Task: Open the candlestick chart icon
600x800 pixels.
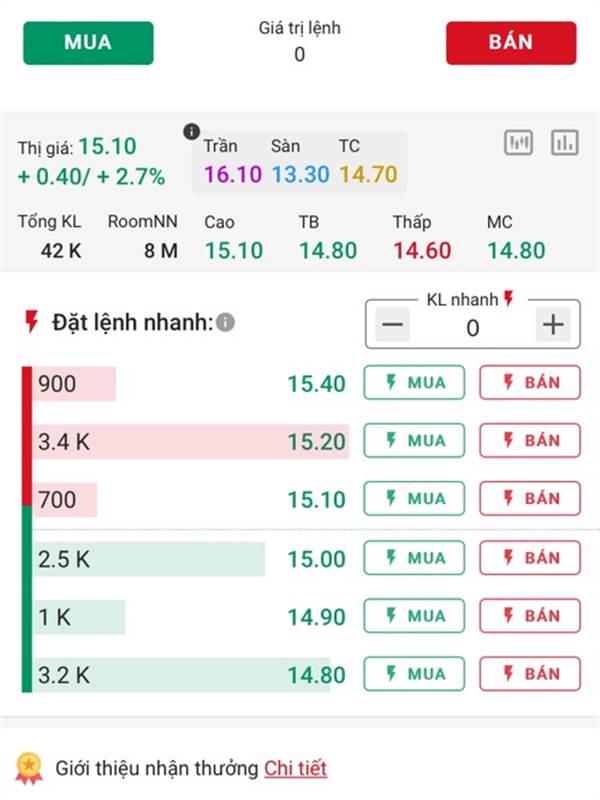Action: coord(518,142)
